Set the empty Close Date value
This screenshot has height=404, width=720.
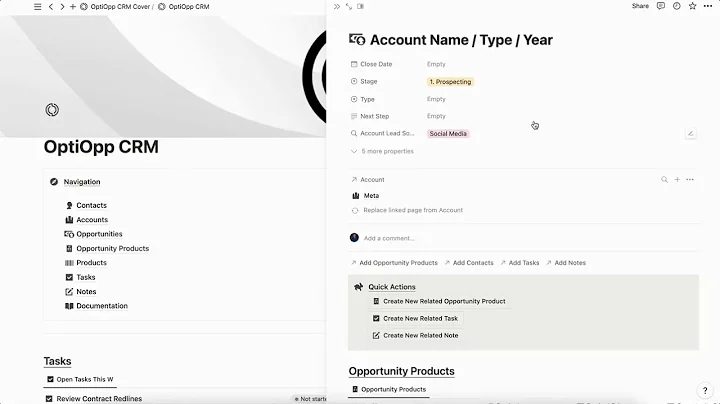(436, 64)
